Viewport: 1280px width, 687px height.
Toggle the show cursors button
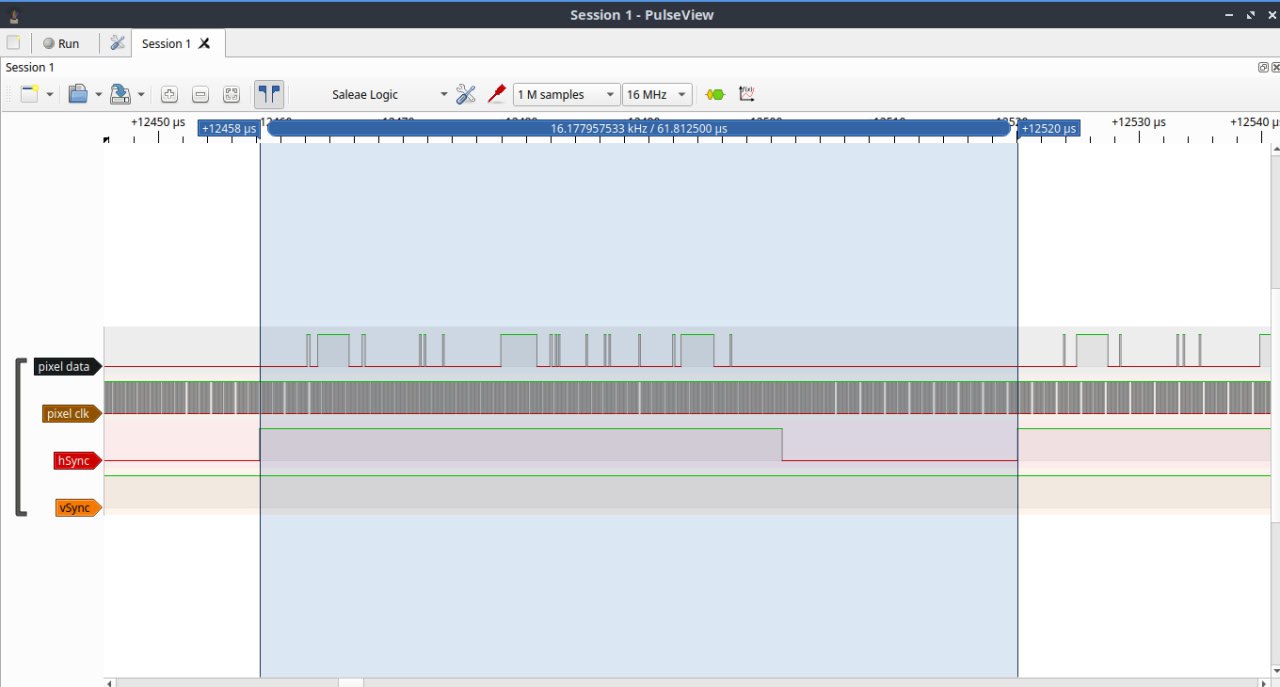(269, 94)
